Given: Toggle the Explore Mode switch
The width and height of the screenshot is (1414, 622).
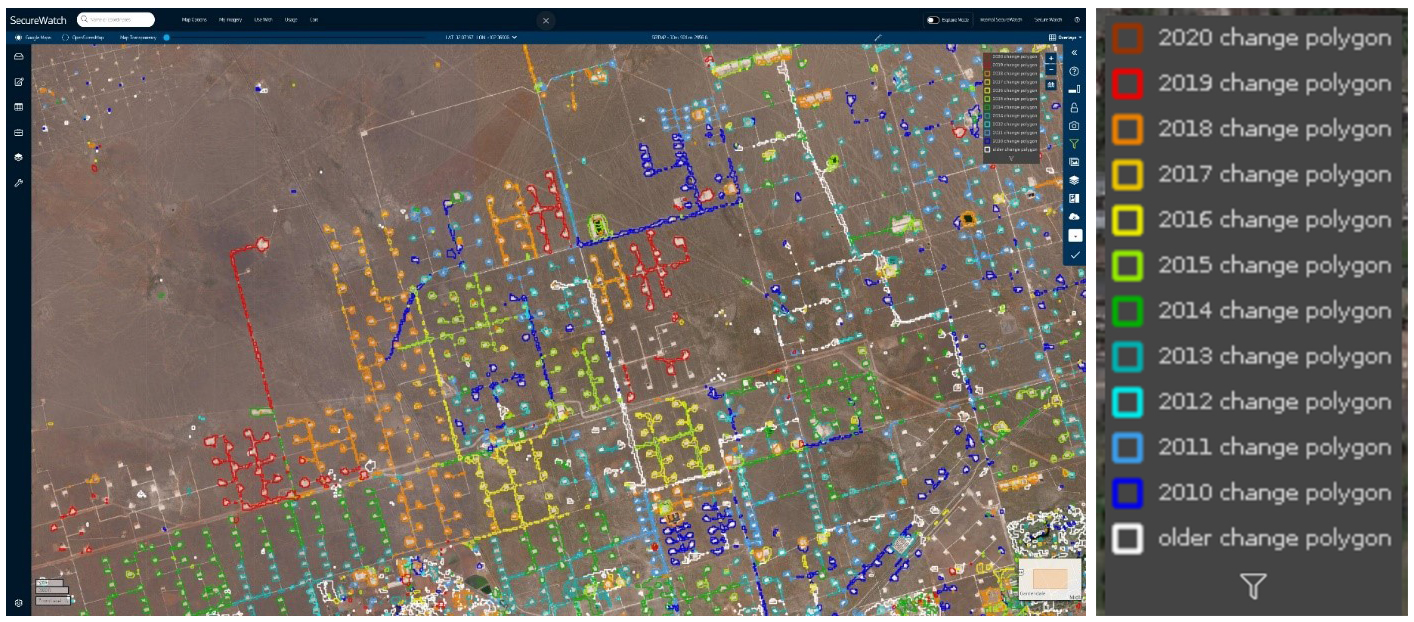Looking at the screenshot, I should (x=933, y=20).
